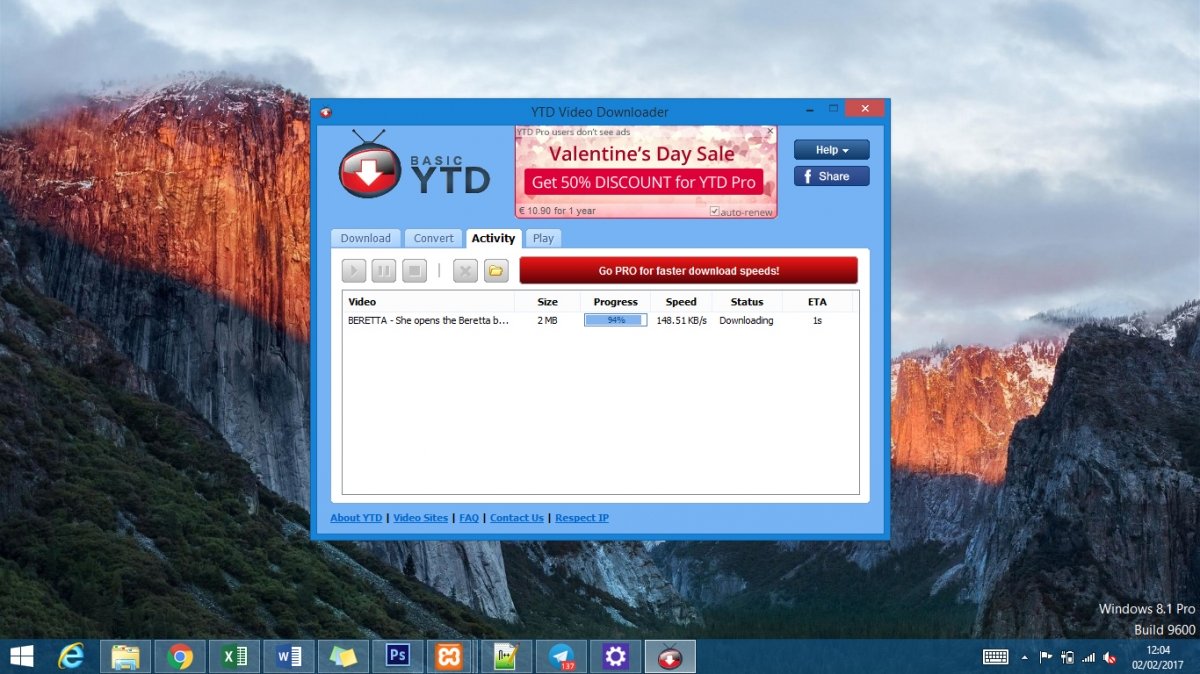Open the Play tab

pos(543,238)
